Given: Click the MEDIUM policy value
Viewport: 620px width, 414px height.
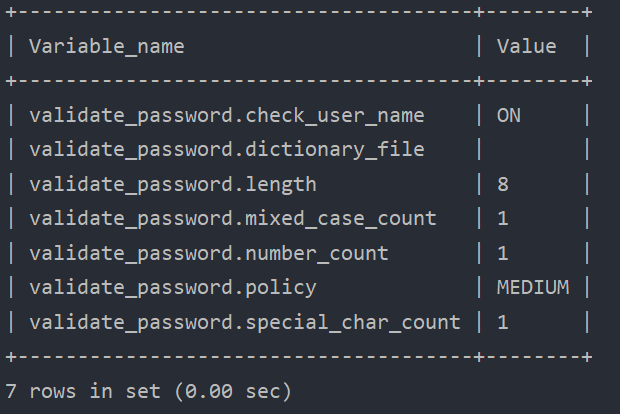Looking at the screenshot, I should point(533,287).
